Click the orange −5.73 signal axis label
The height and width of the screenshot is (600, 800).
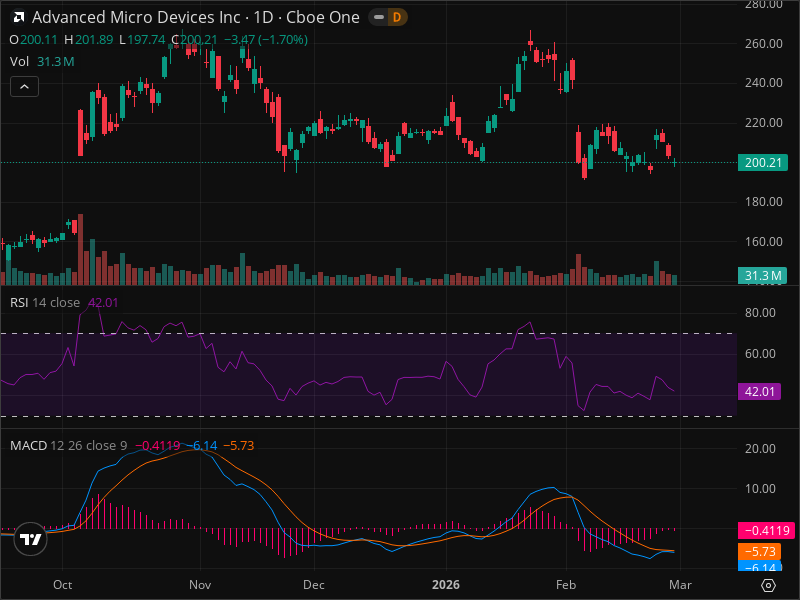759,552
